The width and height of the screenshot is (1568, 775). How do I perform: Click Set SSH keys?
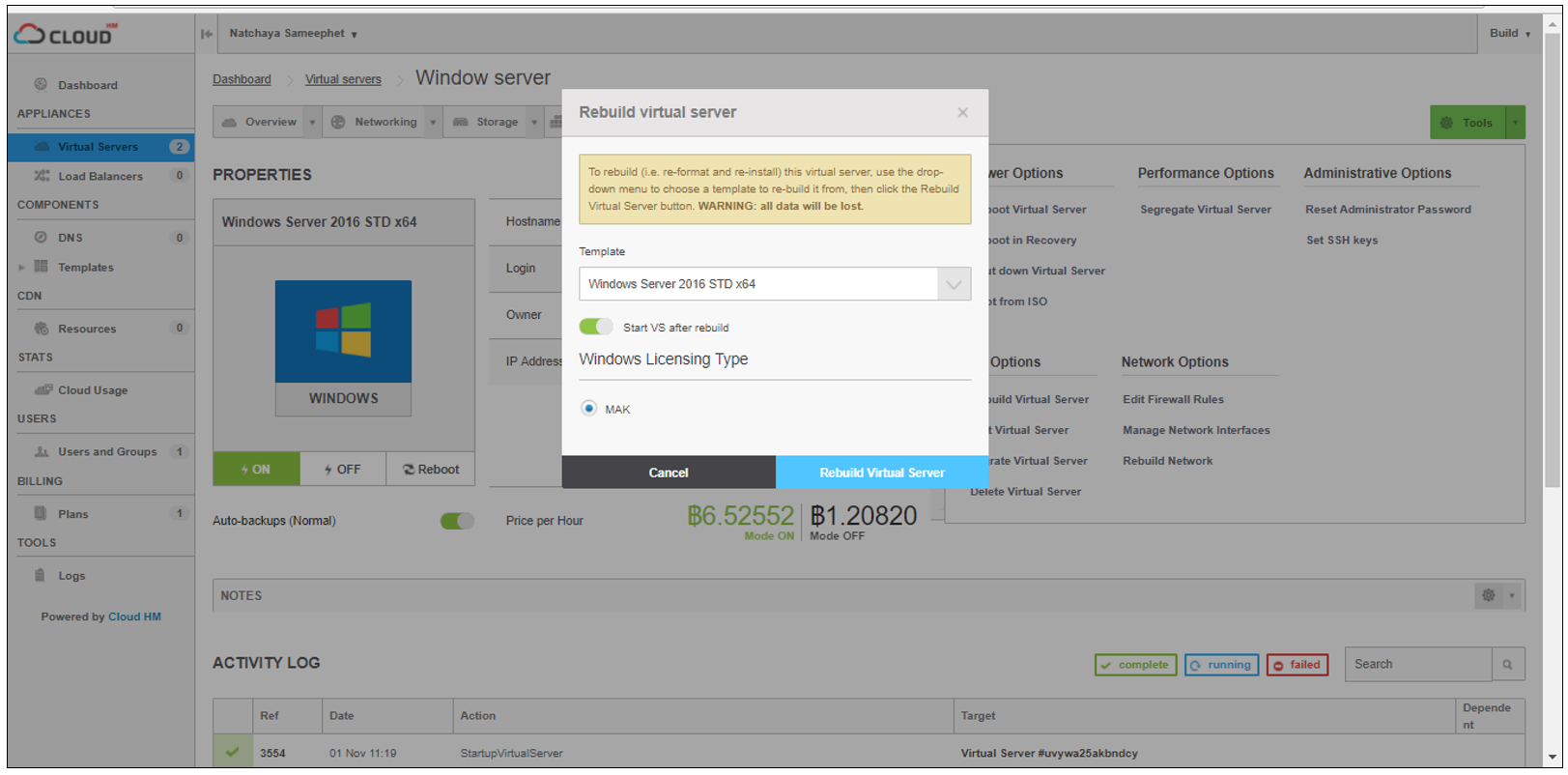pos(1342,241)
